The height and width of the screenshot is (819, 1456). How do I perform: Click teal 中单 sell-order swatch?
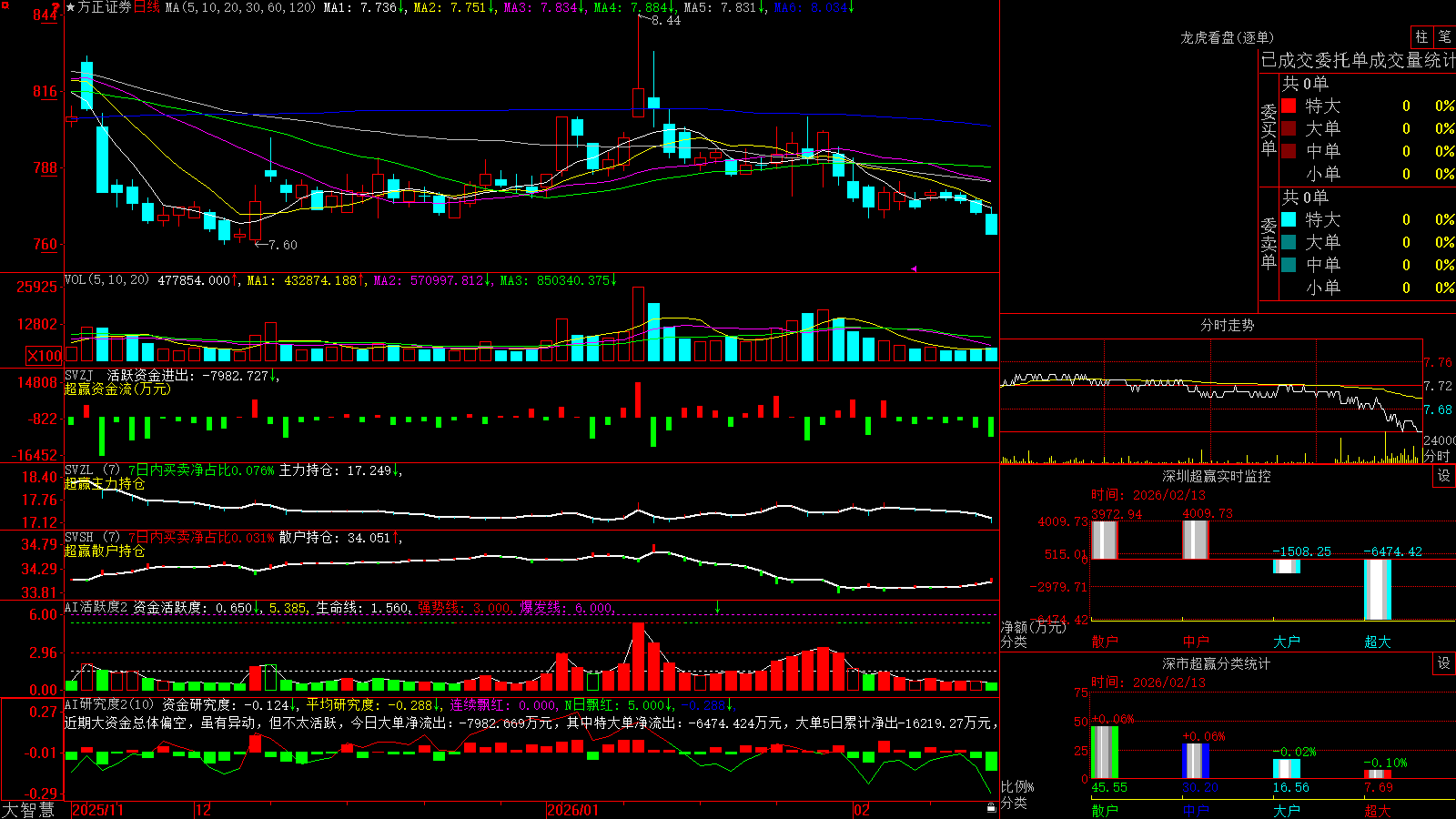coord(1289,265)
